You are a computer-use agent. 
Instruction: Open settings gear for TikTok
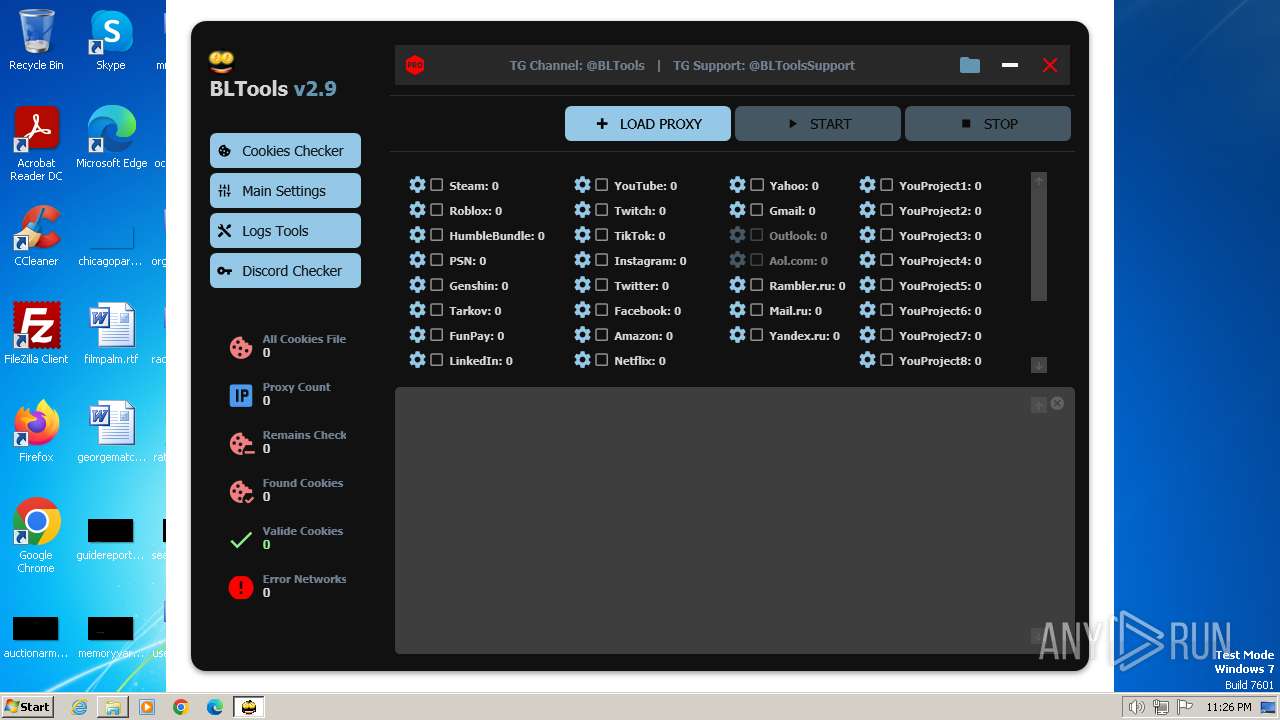583,235
